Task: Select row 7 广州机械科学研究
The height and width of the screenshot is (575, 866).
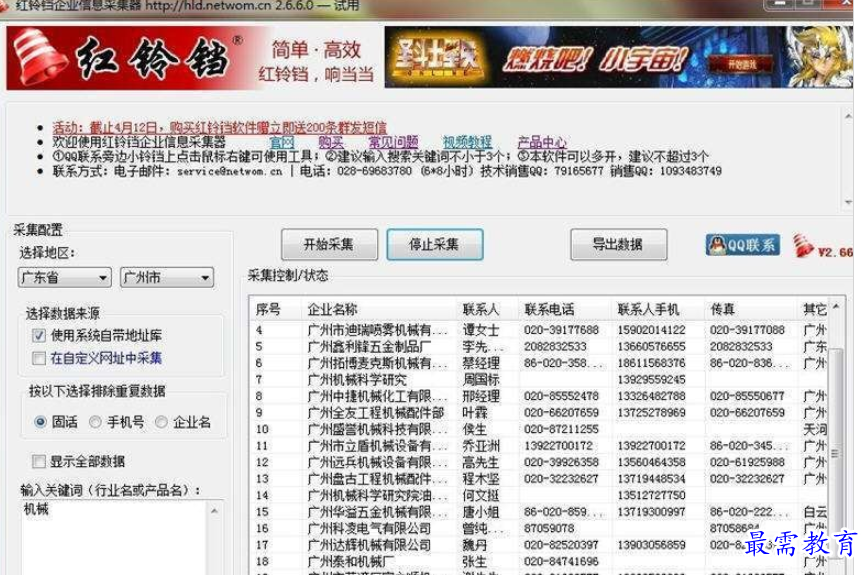Action: pos(539,380)
